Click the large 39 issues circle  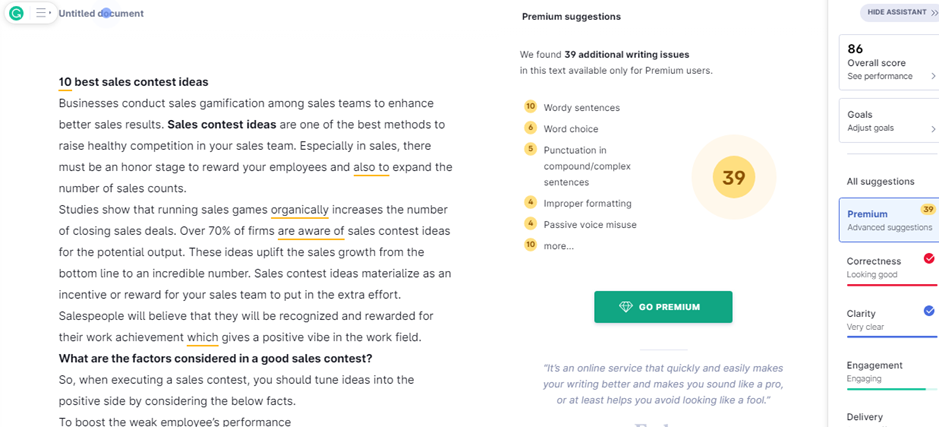point(734,177)
